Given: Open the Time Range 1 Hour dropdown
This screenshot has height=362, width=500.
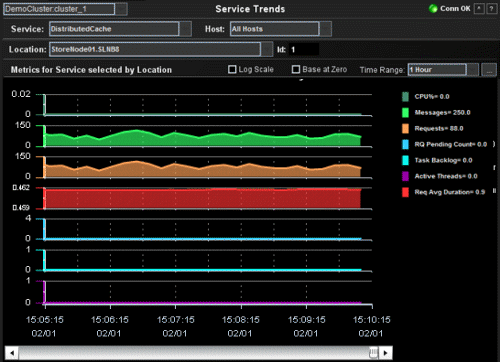Looking at the screenshot, I should pyautogui.click(x=473, y=70).
